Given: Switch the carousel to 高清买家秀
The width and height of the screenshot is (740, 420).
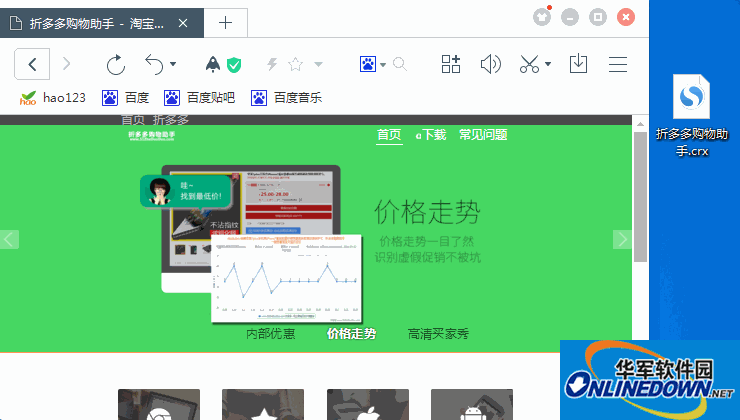Looking at the screenshot, I should [x=438, y=334].
